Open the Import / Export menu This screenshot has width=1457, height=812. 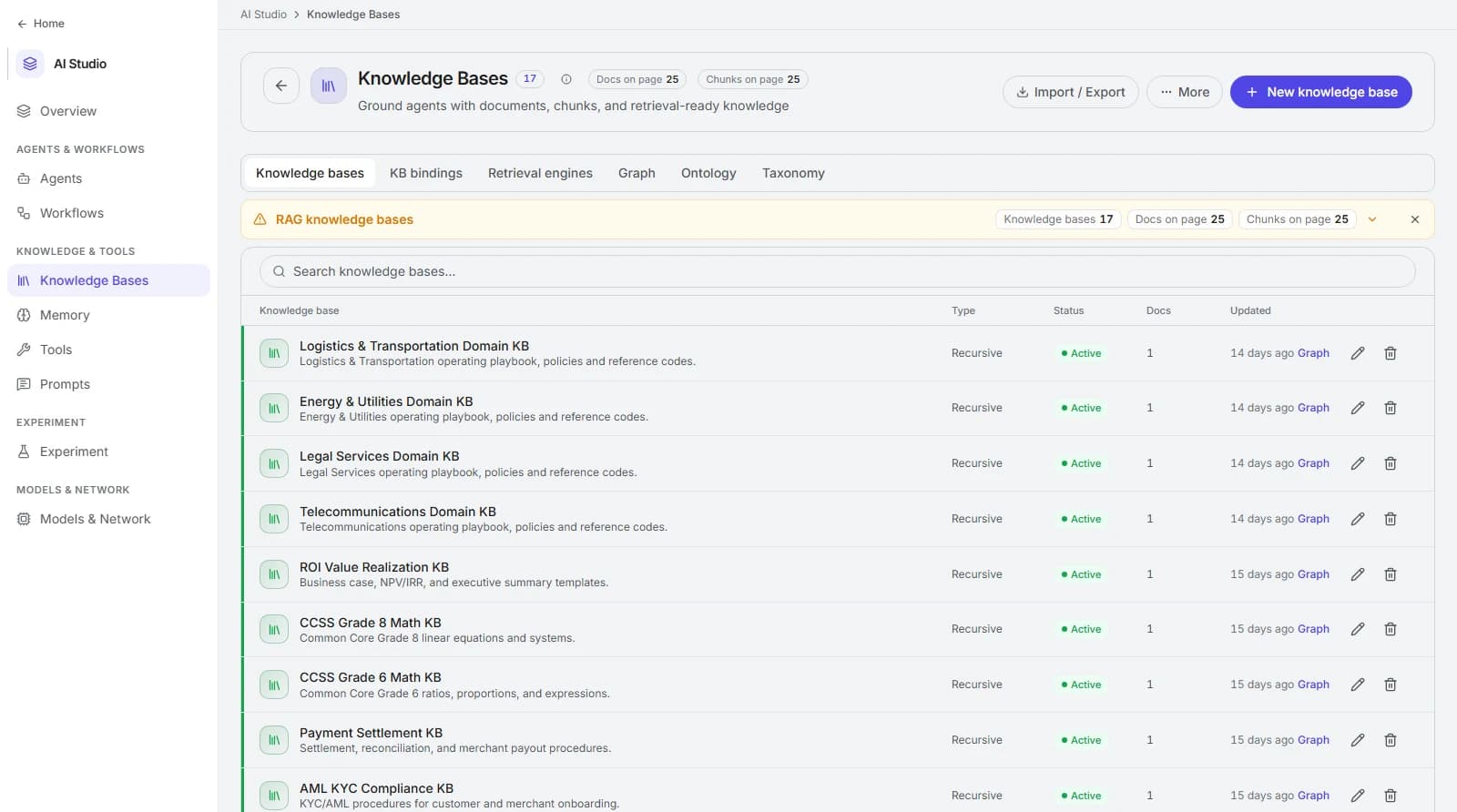(x=1071, y=92)
